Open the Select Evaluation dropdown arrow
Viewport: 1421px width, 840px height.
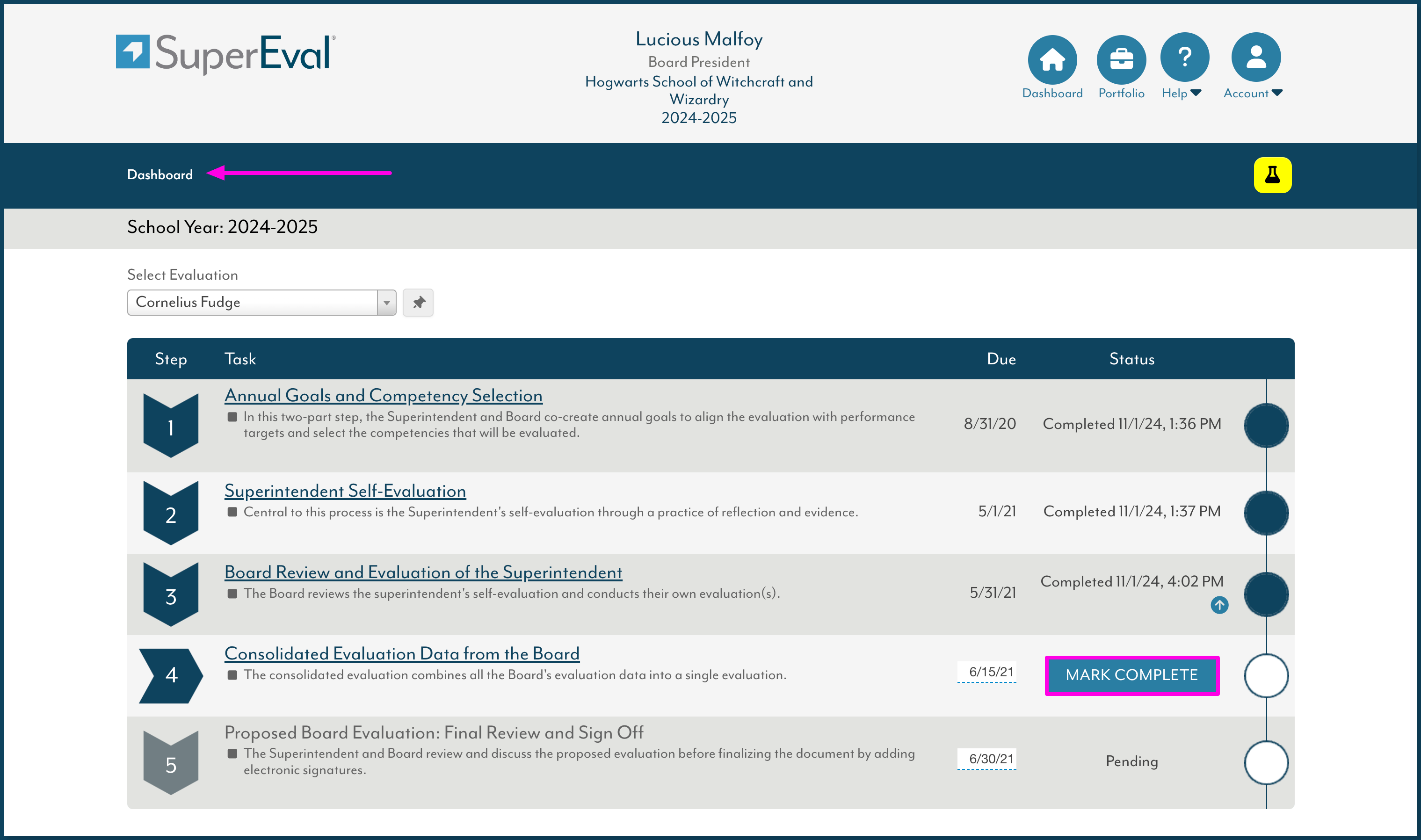click(x=386, y=302)
